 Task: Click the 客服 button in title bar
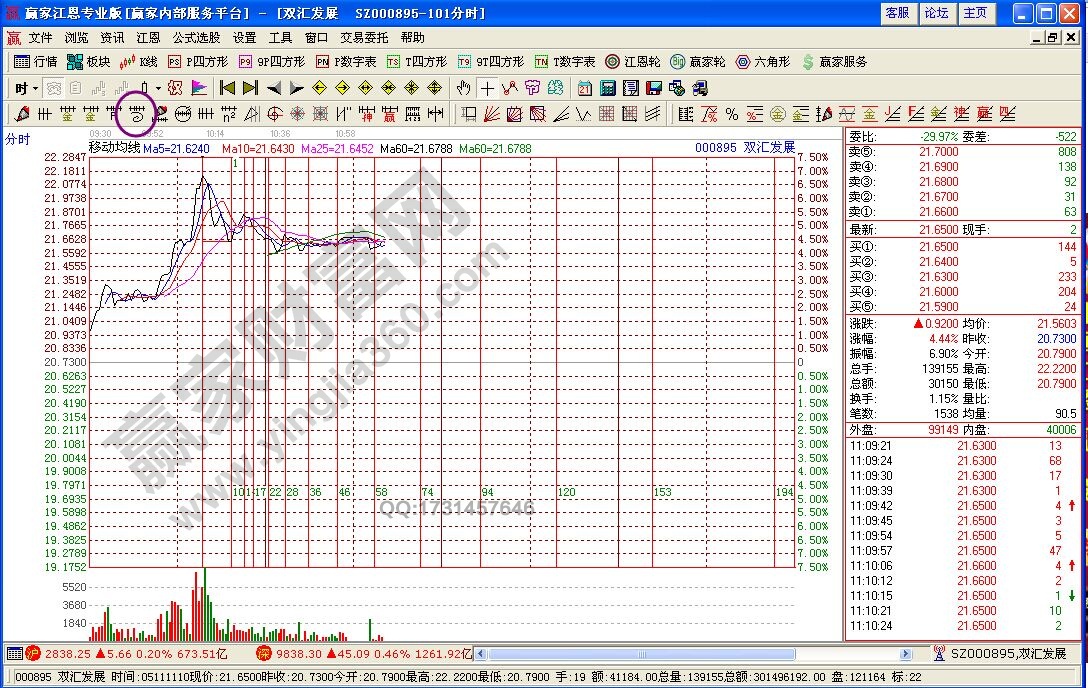click(x=897, y=13)
